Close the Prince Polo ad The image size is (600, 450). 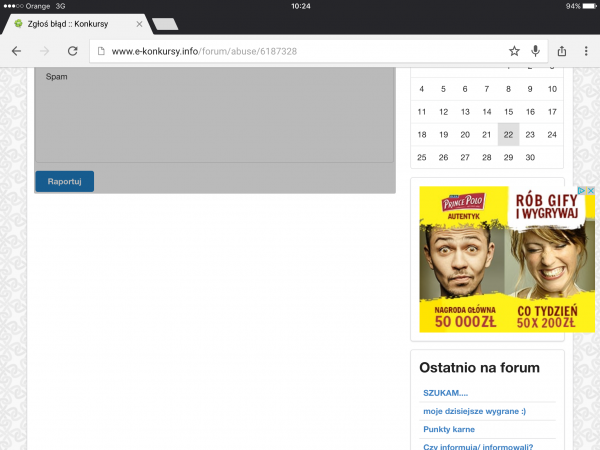pos(591,191)
